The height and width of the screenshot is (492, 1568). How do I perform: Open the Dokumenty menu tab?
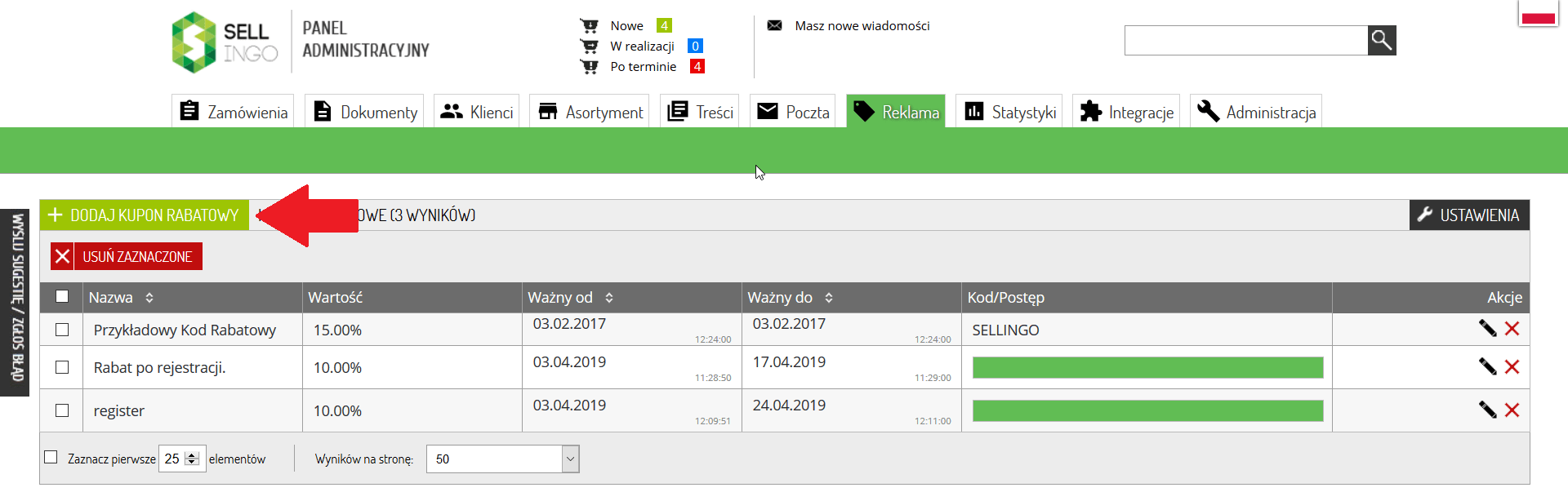point(364,112)
